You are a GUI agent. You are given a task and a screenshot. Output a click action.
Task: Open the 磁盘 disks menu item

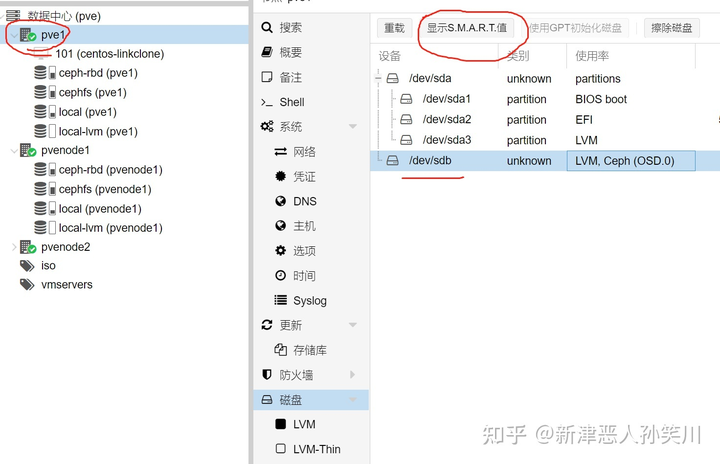[x=311, y=400]
